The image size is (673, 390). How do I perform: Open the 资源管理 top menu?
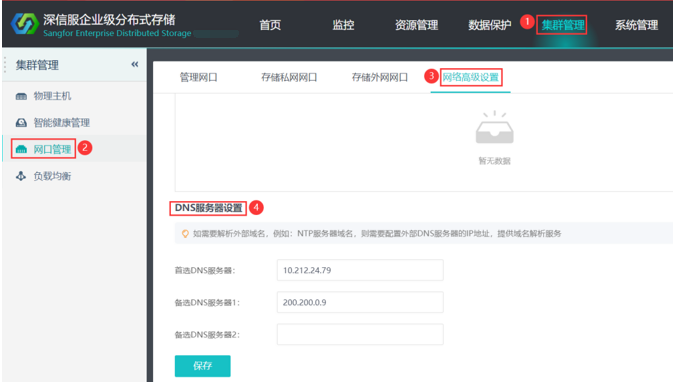pyautogui.click(x=416, y=25)
